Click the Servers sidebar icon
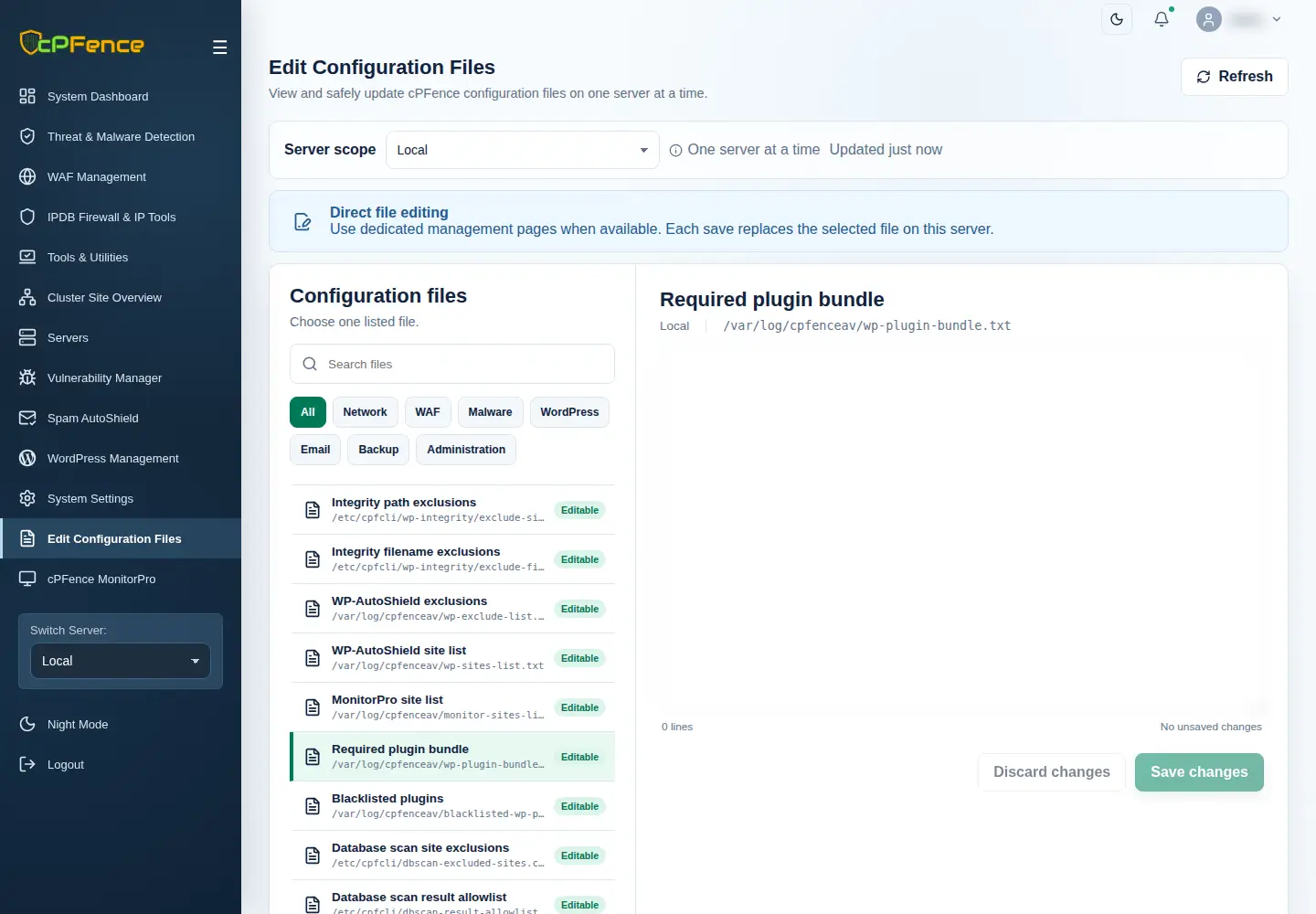Screen dimensions: 1316x914 click(27, 337)
